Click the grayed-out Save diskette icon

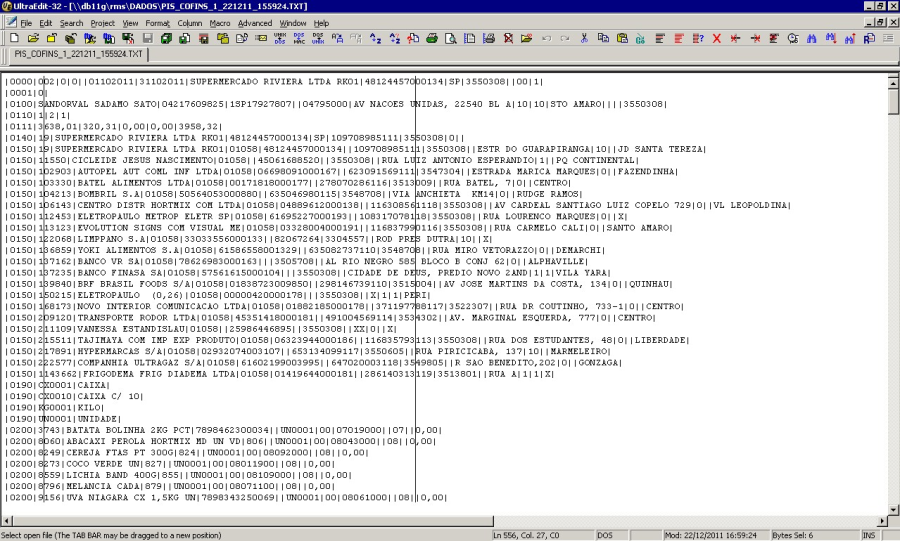(x=148, y=38)
